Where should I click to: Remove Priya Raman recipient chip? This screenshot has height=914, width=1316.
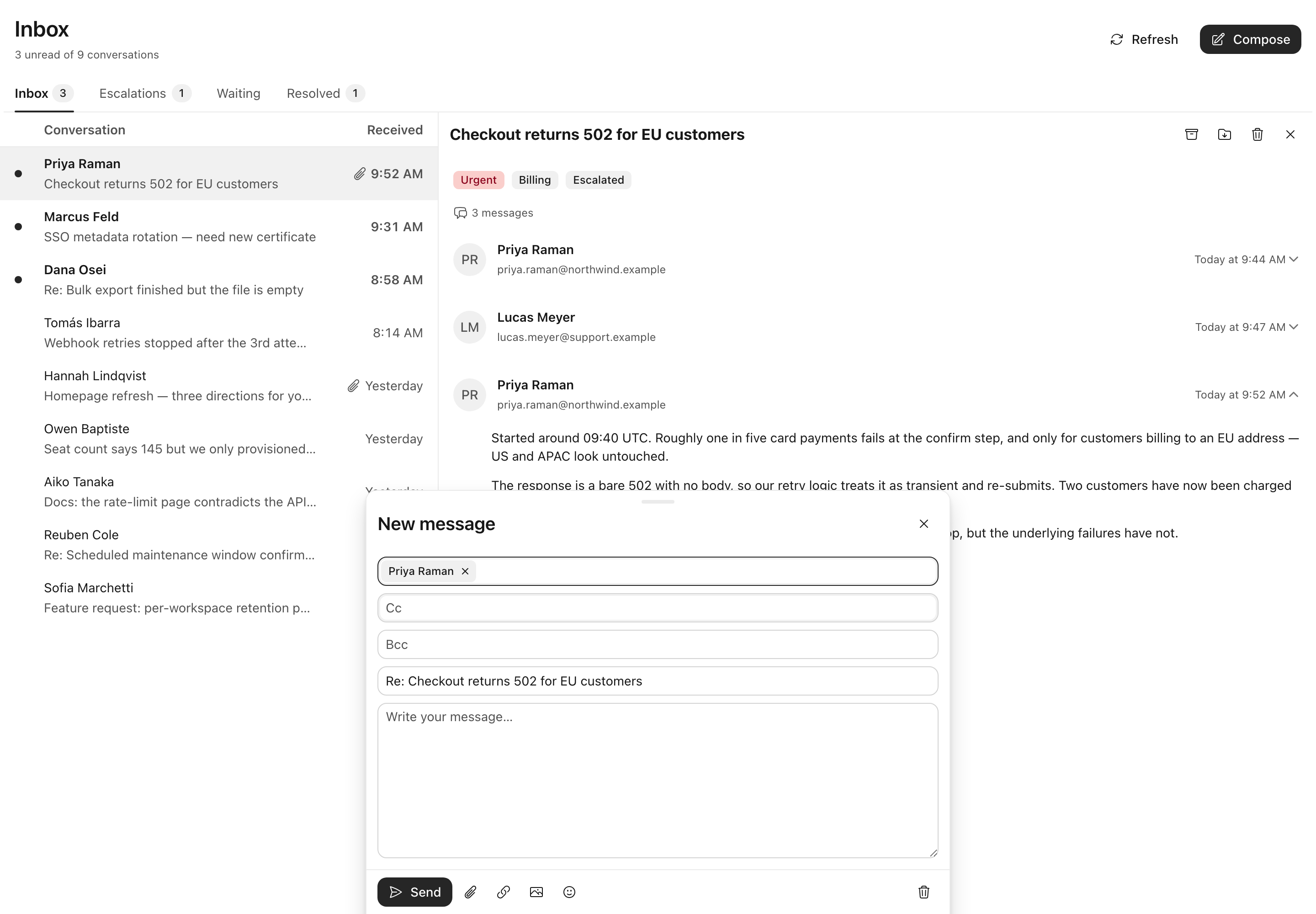tap(465, 571)
